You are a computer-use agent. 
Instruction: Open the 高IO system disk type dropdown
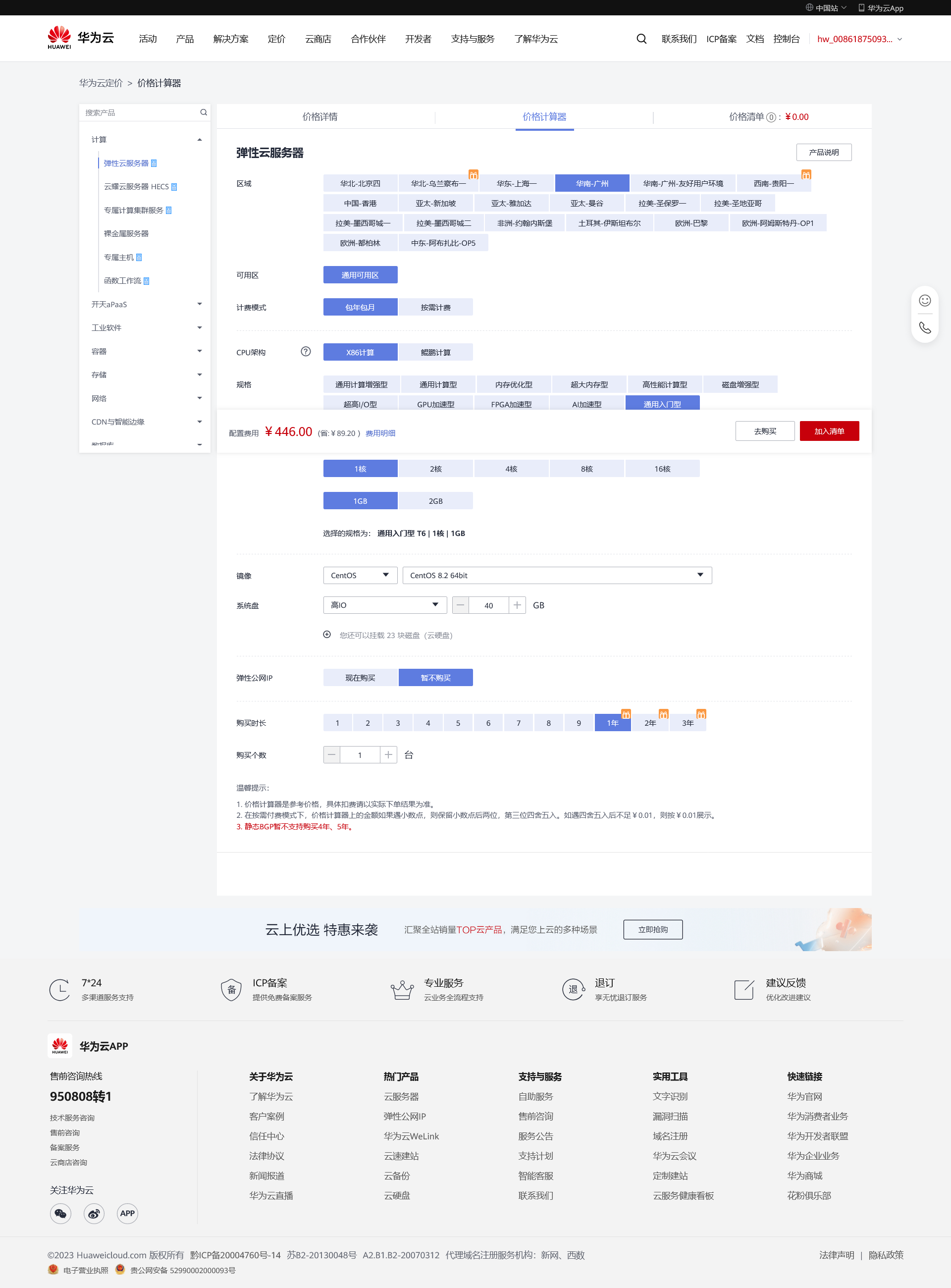click(384, 604)
